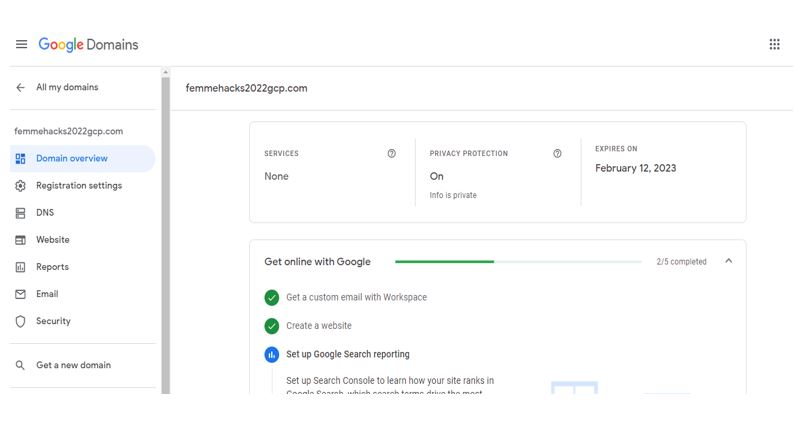
Task: Go to Domain overview
Action: (x=83, y=159)
